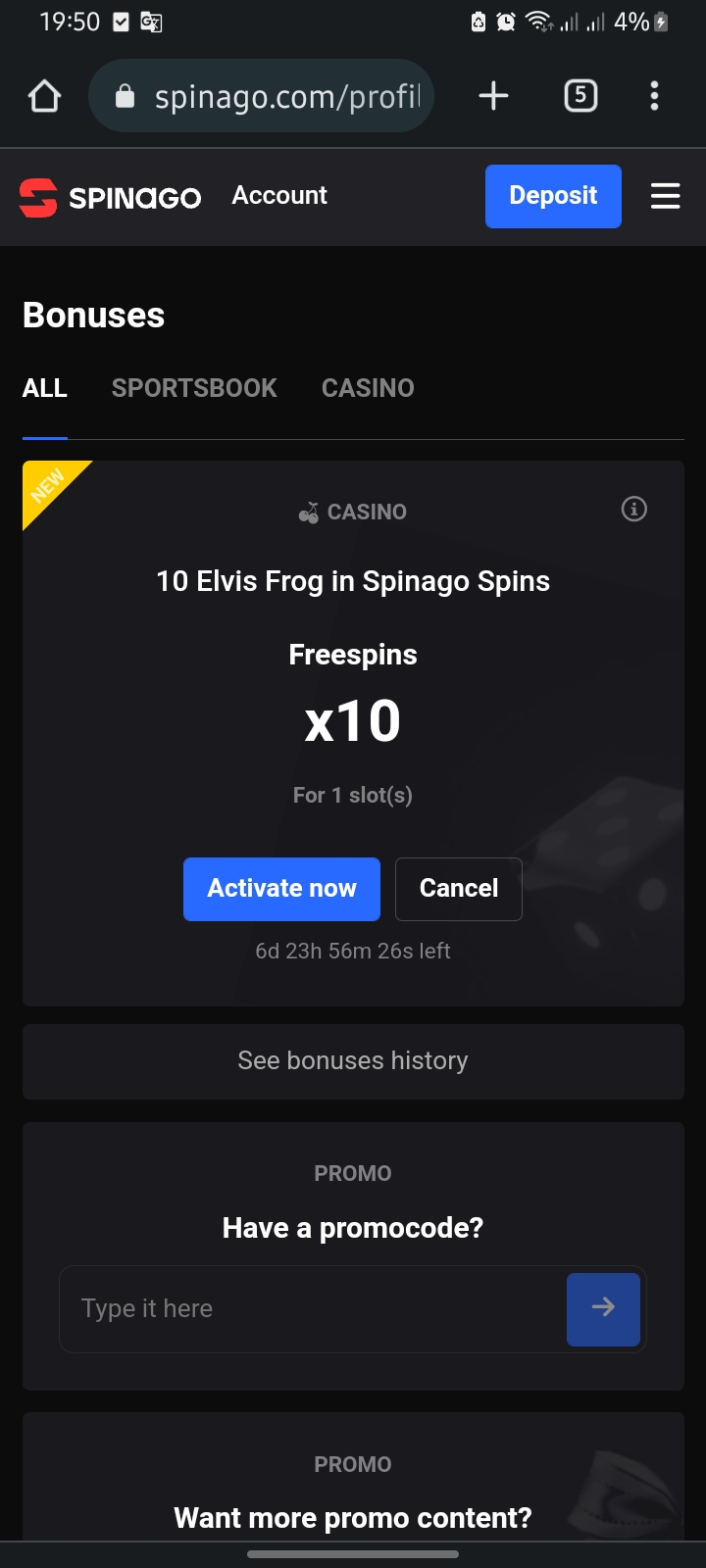This screenshot has height=1568, width=706.
Task: Open the hamburger navigation menu
Action: pos(665,196)
